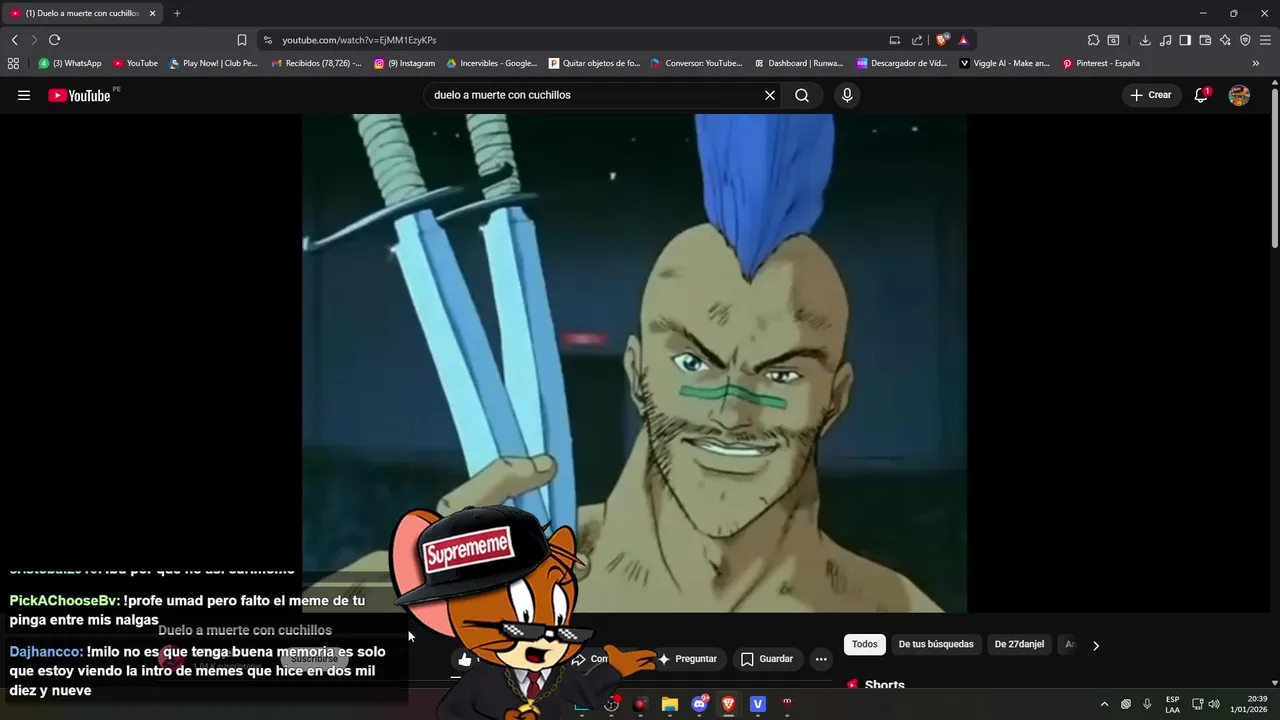Click the address bar URL
This screenshot has height=720, width=1280.
359,40
